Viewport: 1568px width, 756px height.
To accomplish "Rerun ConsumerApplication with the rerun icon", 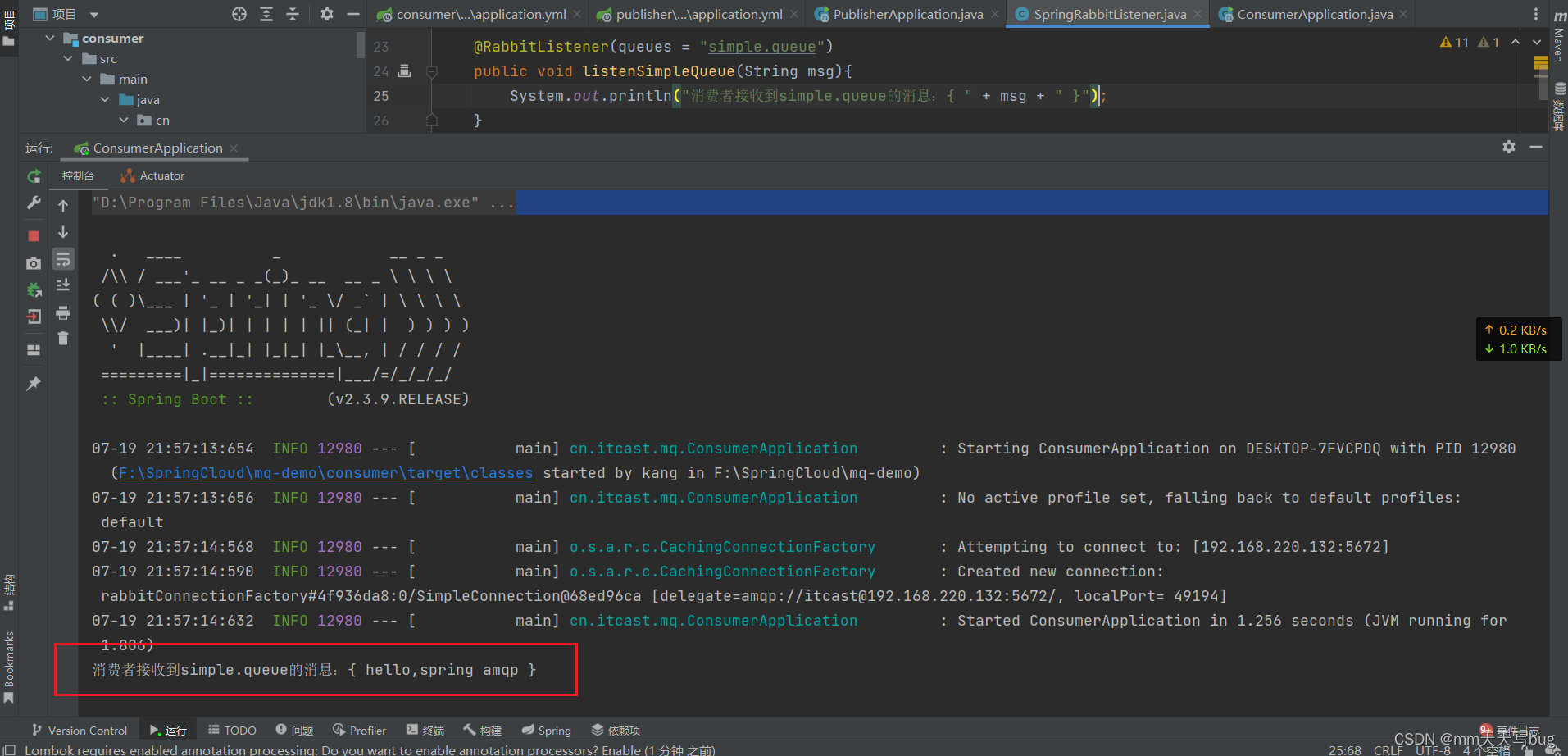I will pos(34,176).
